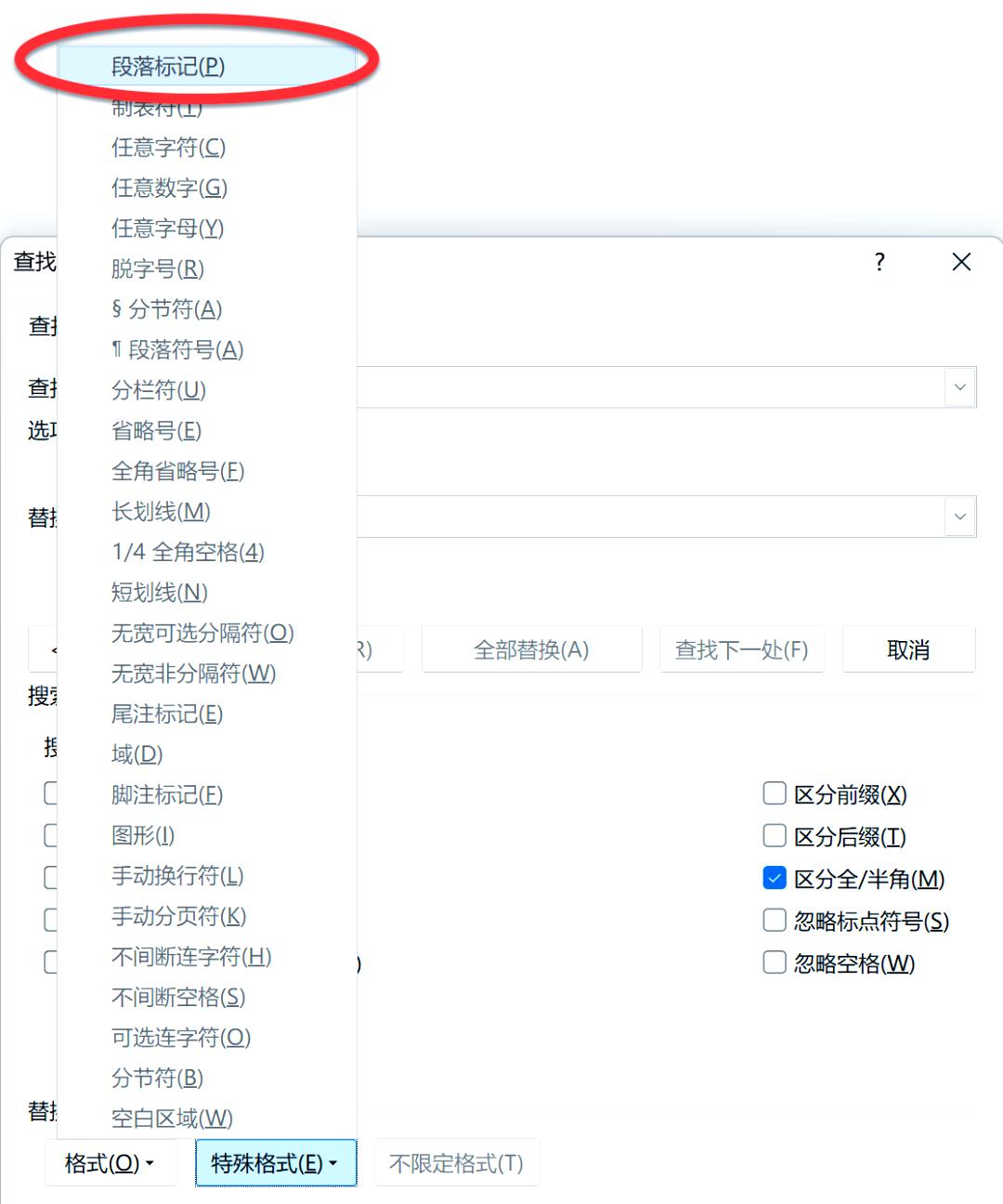Image resolution: width=1003 pixels, height=1204 pixels.
Task: Select 手动换行符 from list
Action: pos(177,876)
